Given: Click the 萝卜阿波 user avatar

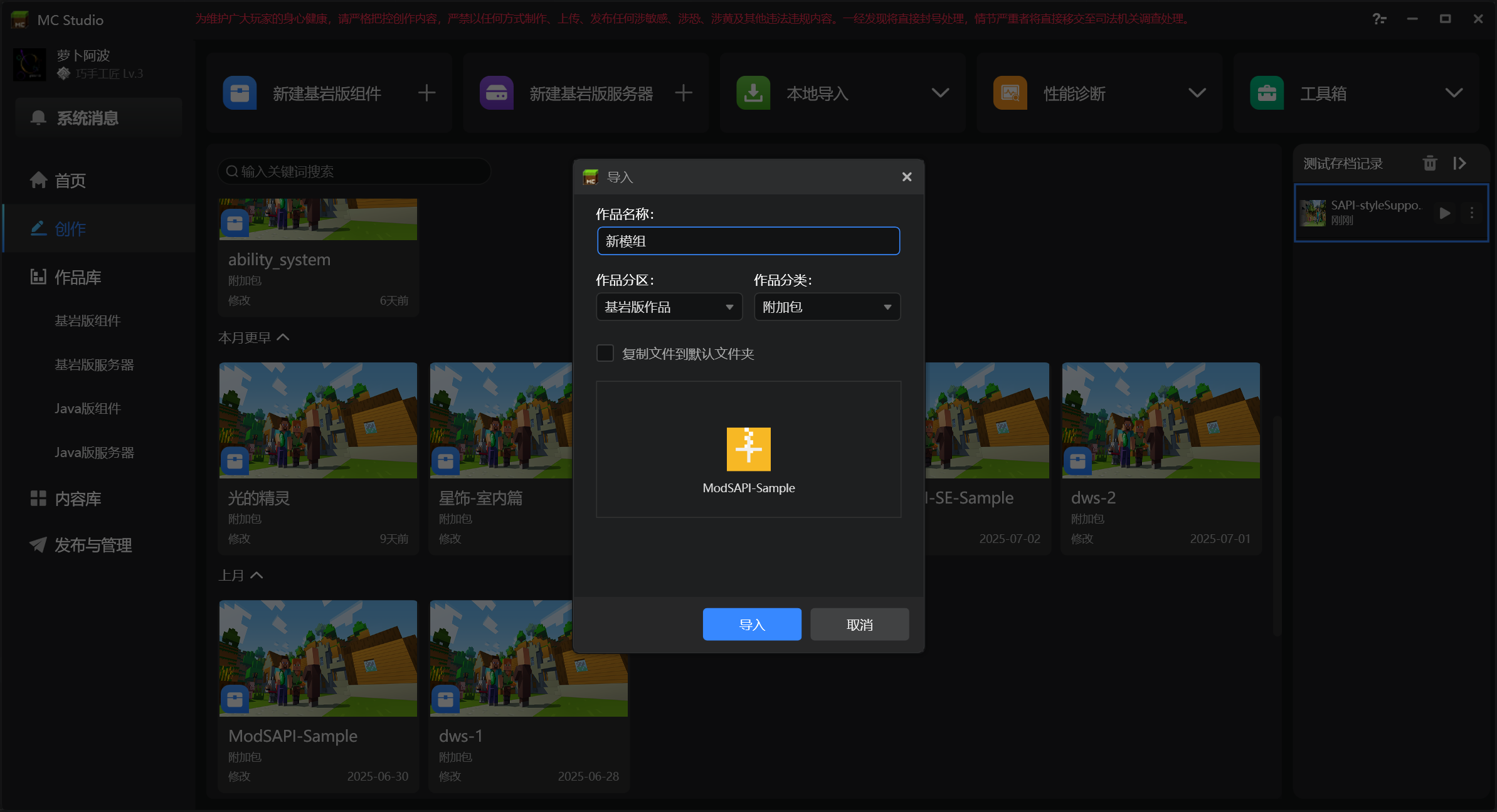Looking at the screenshot, I should [29, 64].
